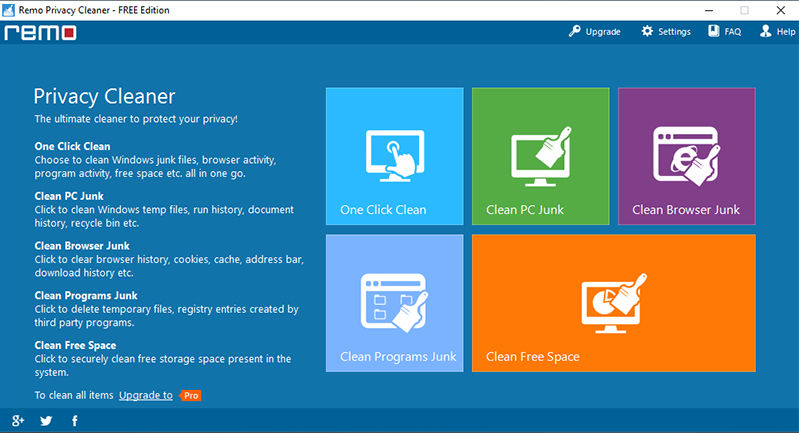Image resolution: width=799 pixels, height=433 pixels.
Task: Click the Help person icon
Action: coord(765,32)
